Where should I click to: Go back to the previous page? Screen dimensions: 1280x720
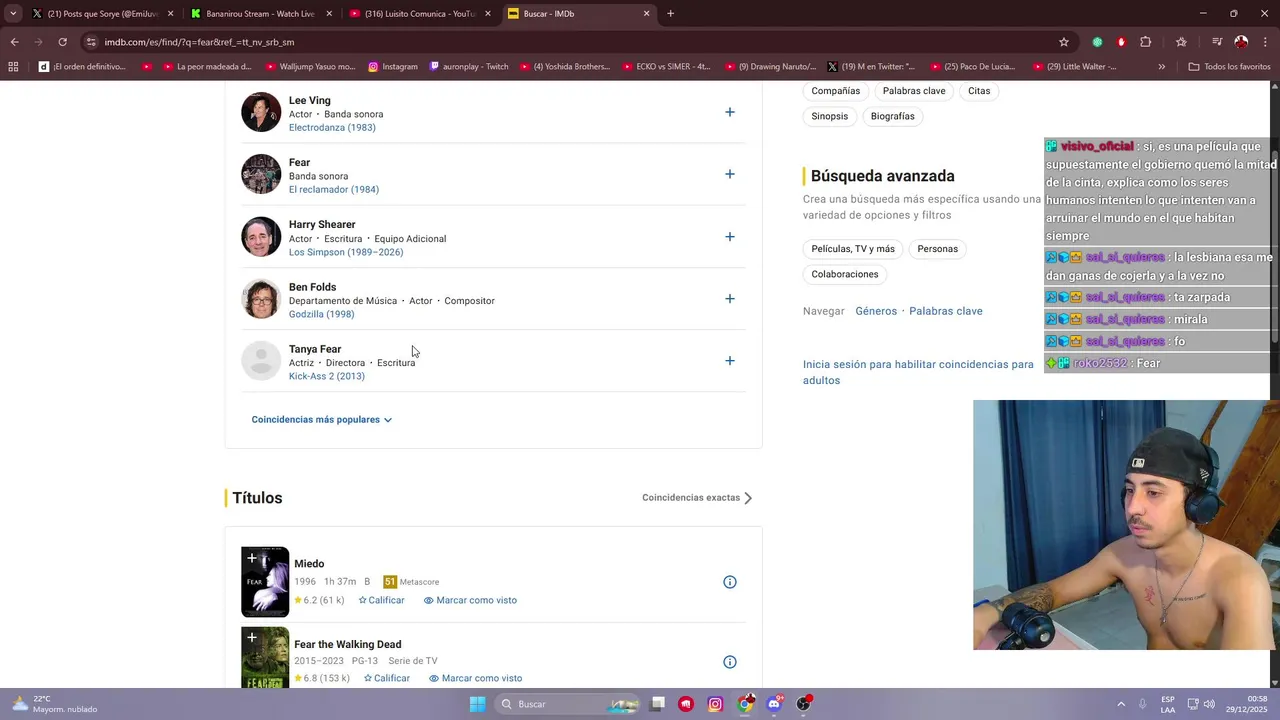14,42
